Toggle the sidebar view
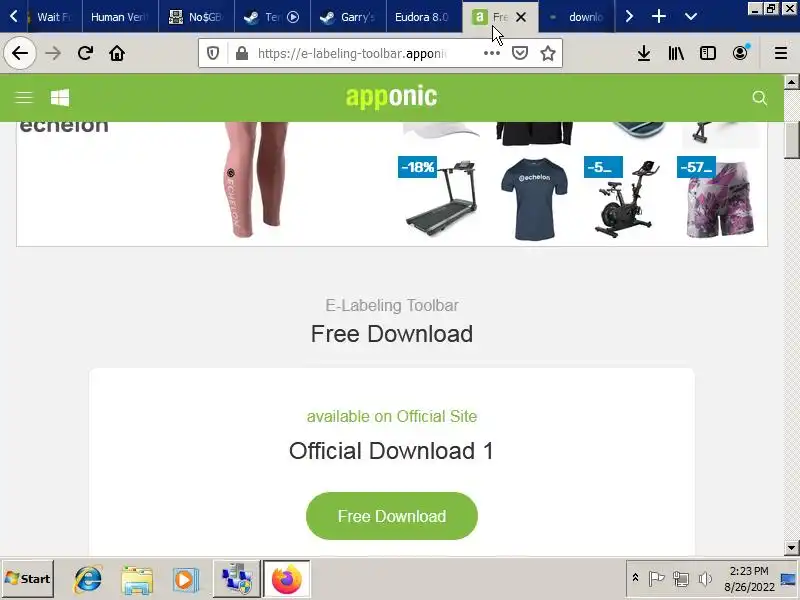 pos(708,53)
